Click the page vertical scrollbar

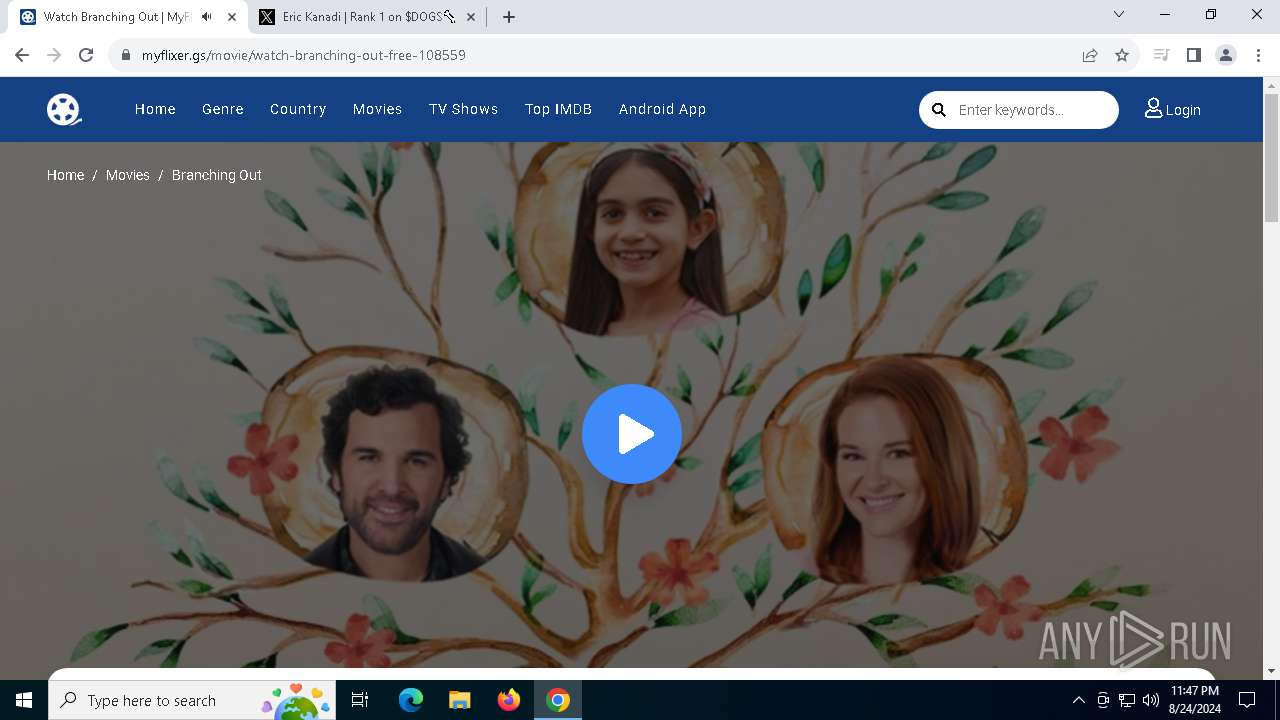(x=1272, y=158)
